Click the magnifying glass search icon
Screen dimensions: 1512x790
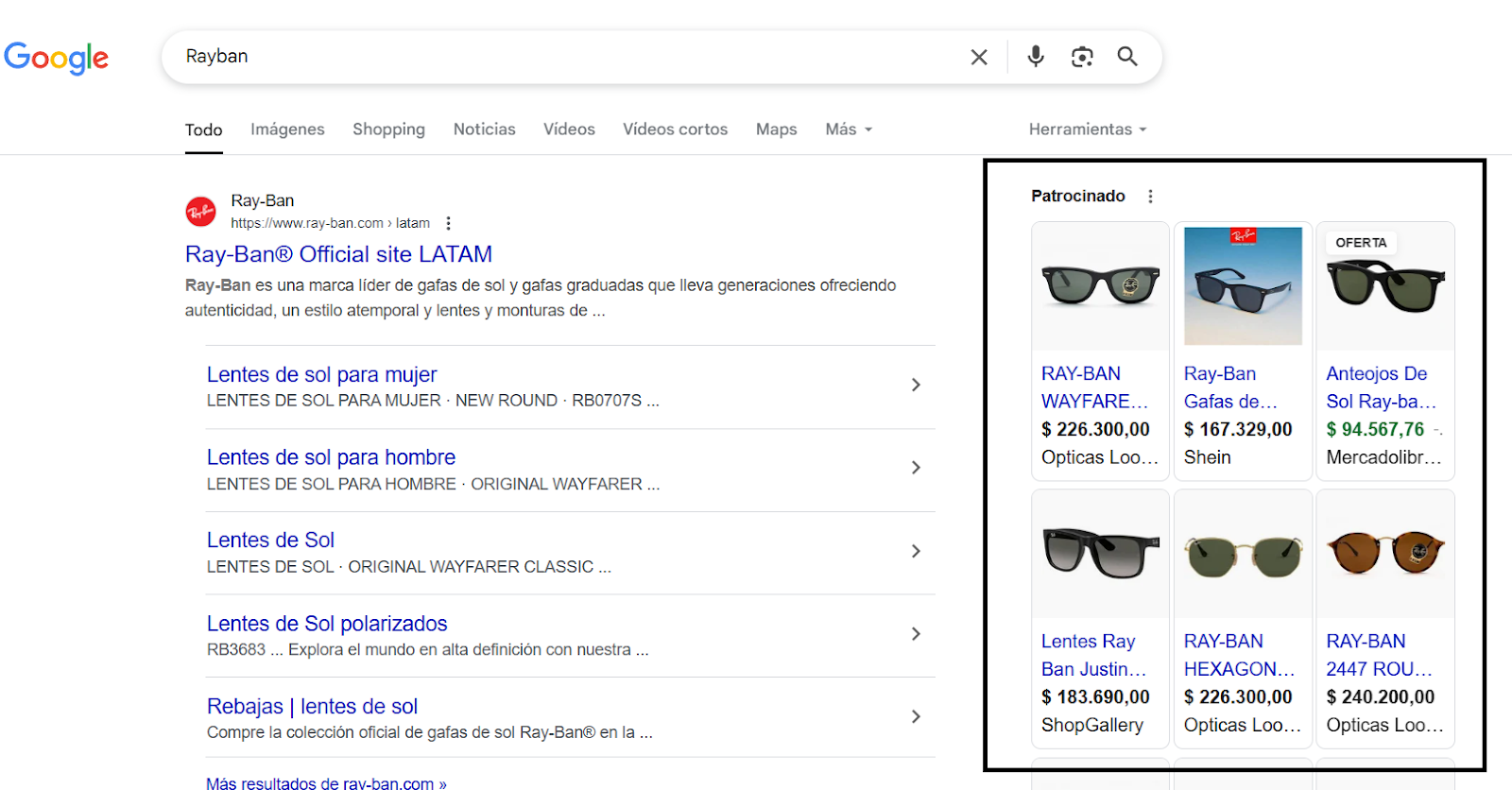[1127, 57]
